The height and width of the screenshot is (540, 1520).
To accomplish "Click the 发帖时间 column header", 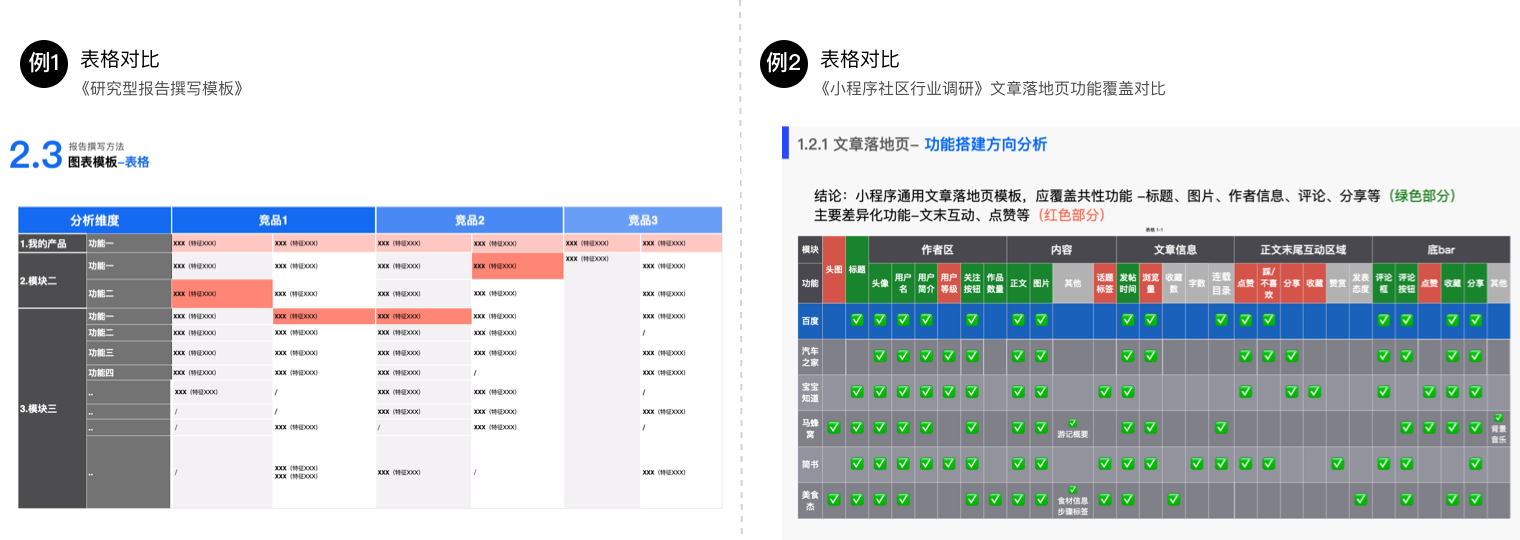I will click(x=1128, y=283).
